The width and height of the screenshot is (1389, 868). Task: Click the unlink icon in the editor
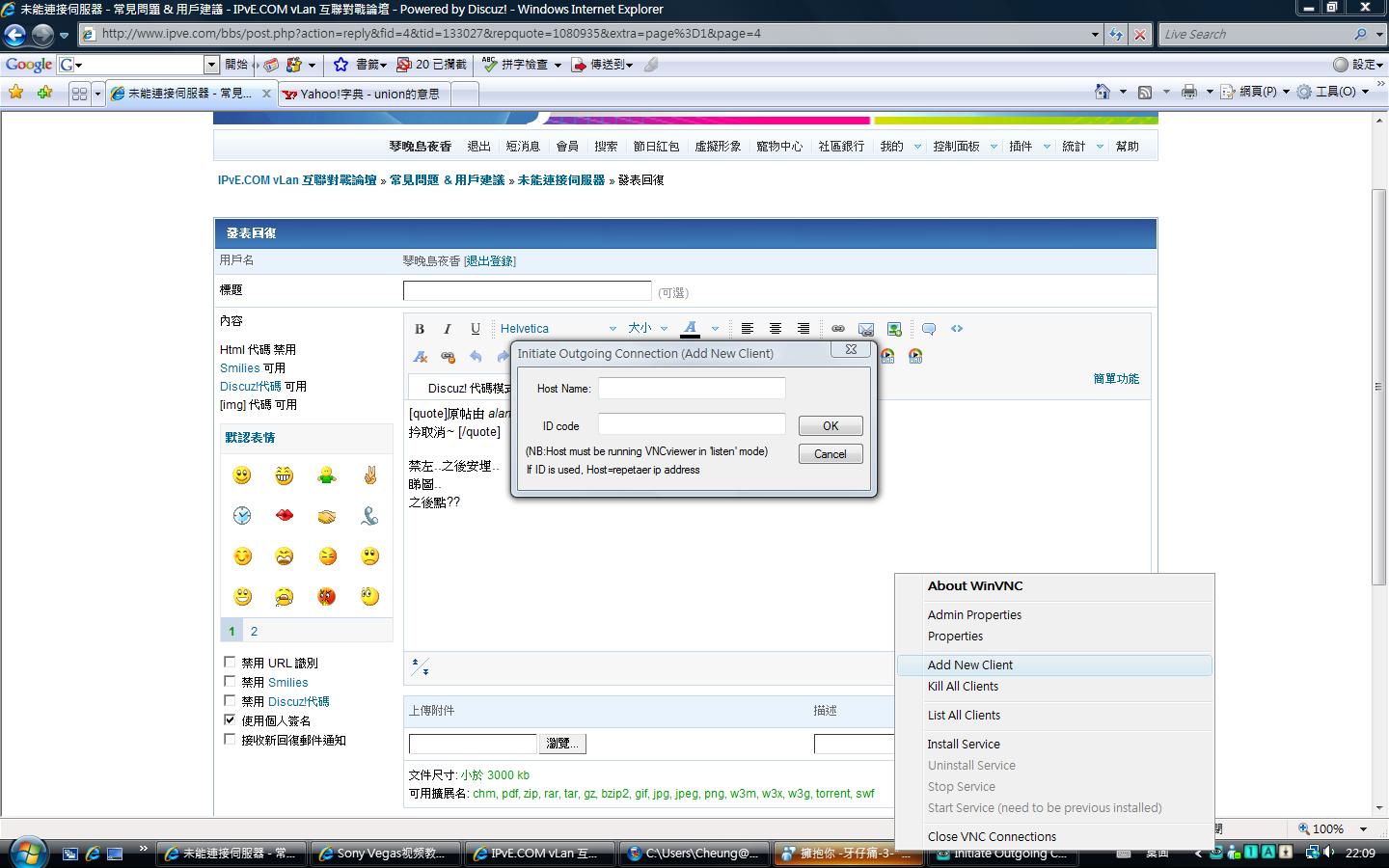(x=448, y=356)
